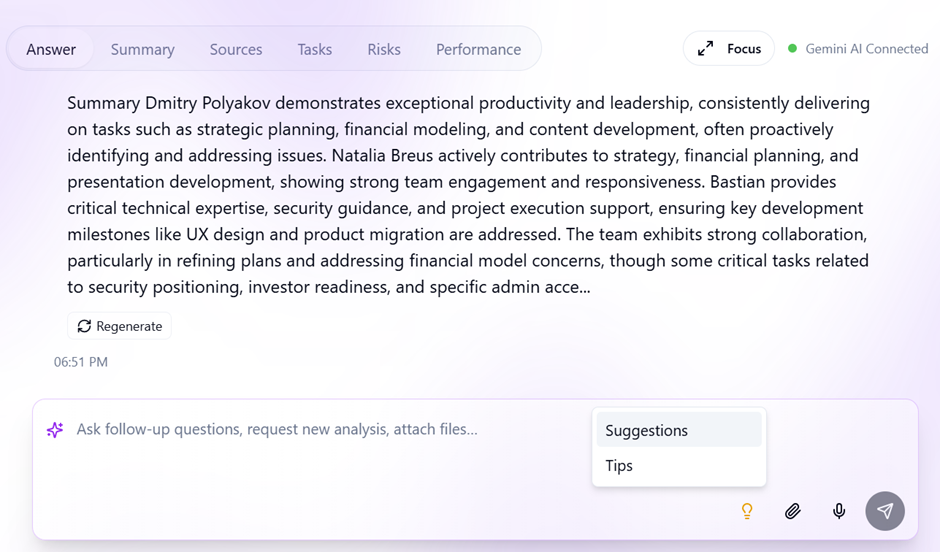View the Tasks tab
The width and height of the screenshot is (940, 552).
pos(315,49)
